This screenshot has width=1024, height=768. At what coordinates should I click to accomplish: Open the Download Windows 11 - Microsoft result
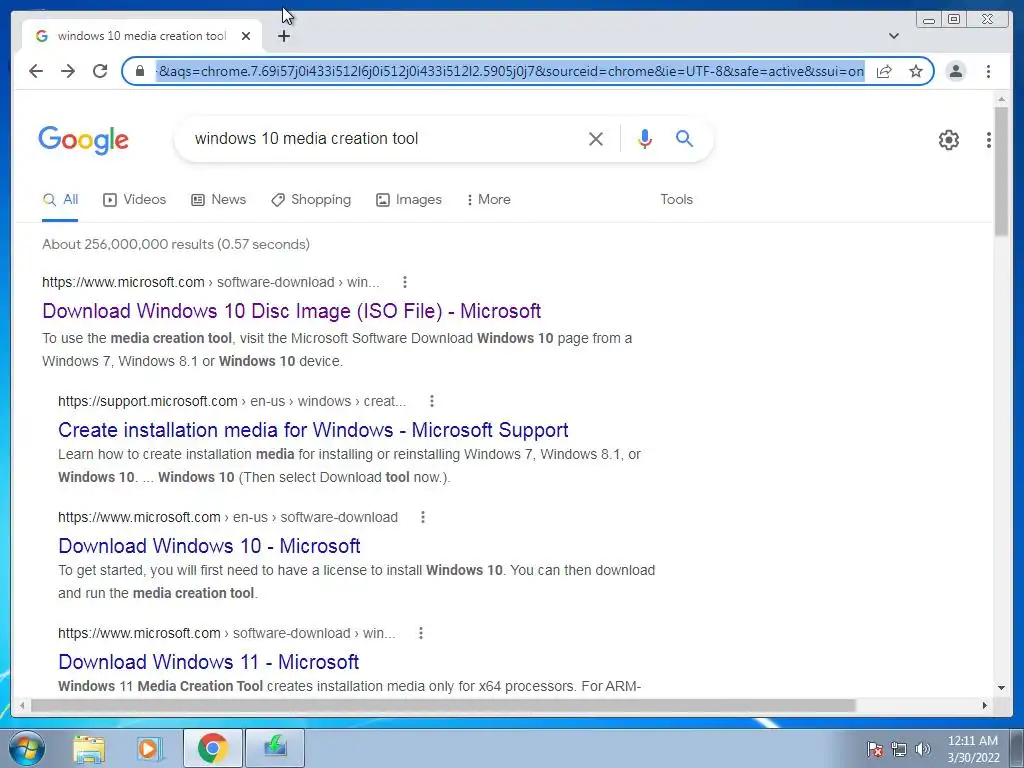208,662
